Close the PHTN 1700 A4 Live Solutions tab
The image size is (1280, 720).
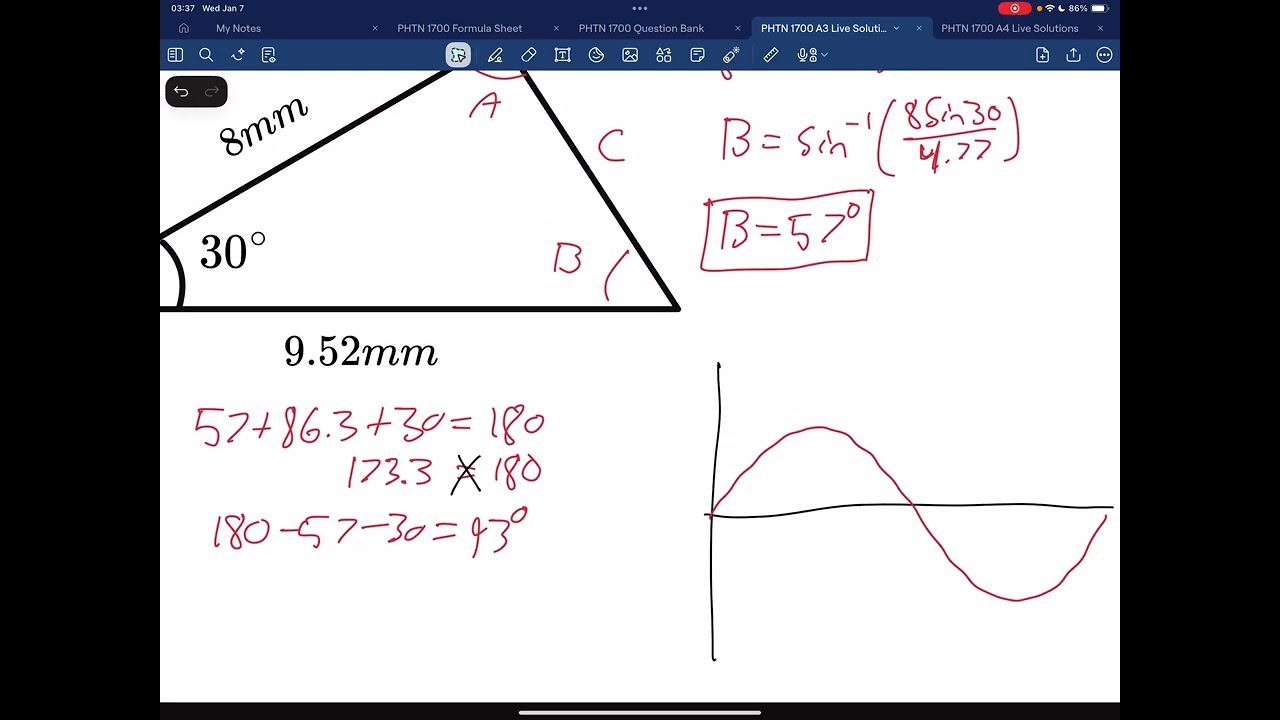point(1100,28)
